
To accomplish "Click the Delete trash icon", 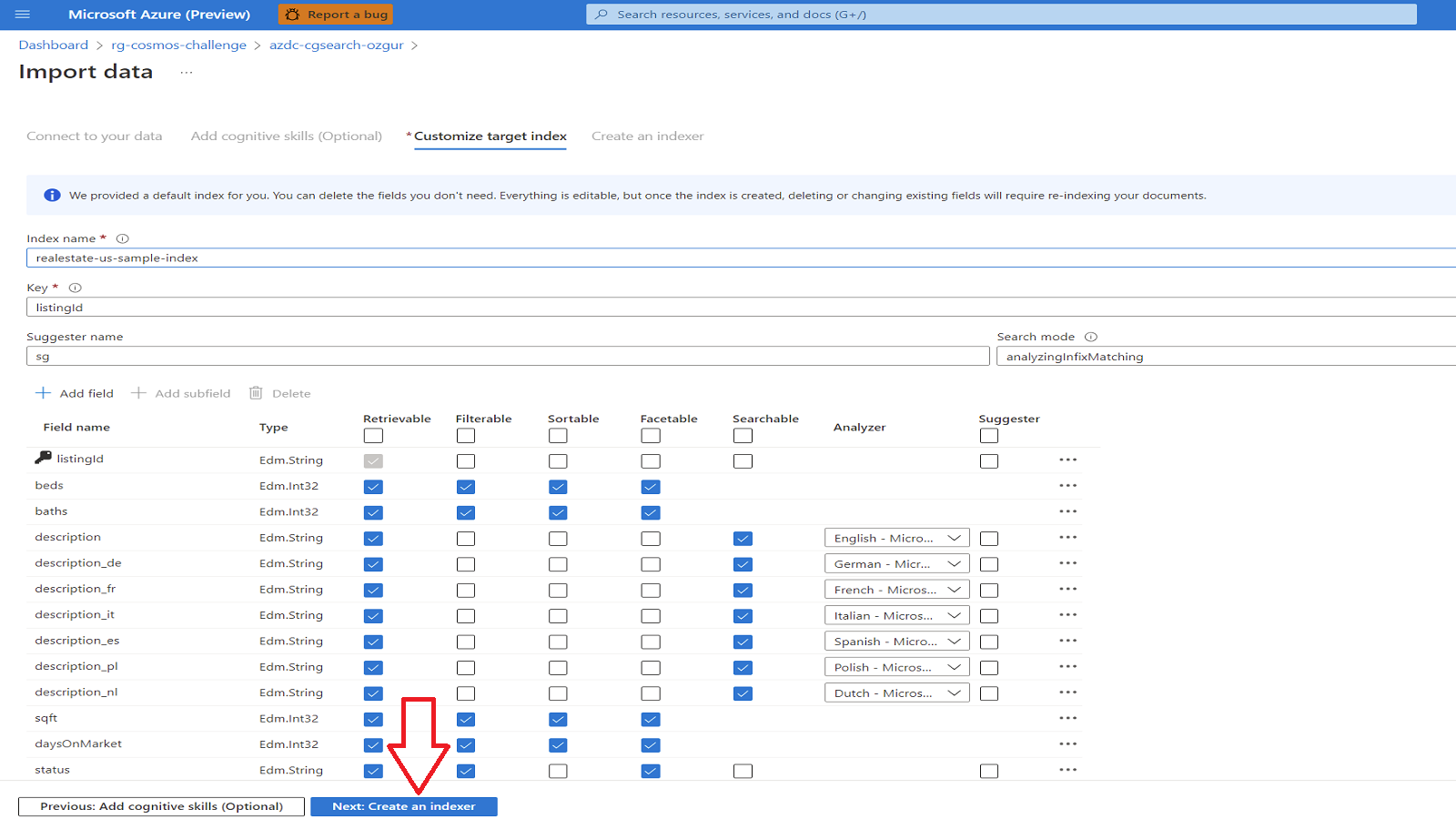I will tap(256, 392).
